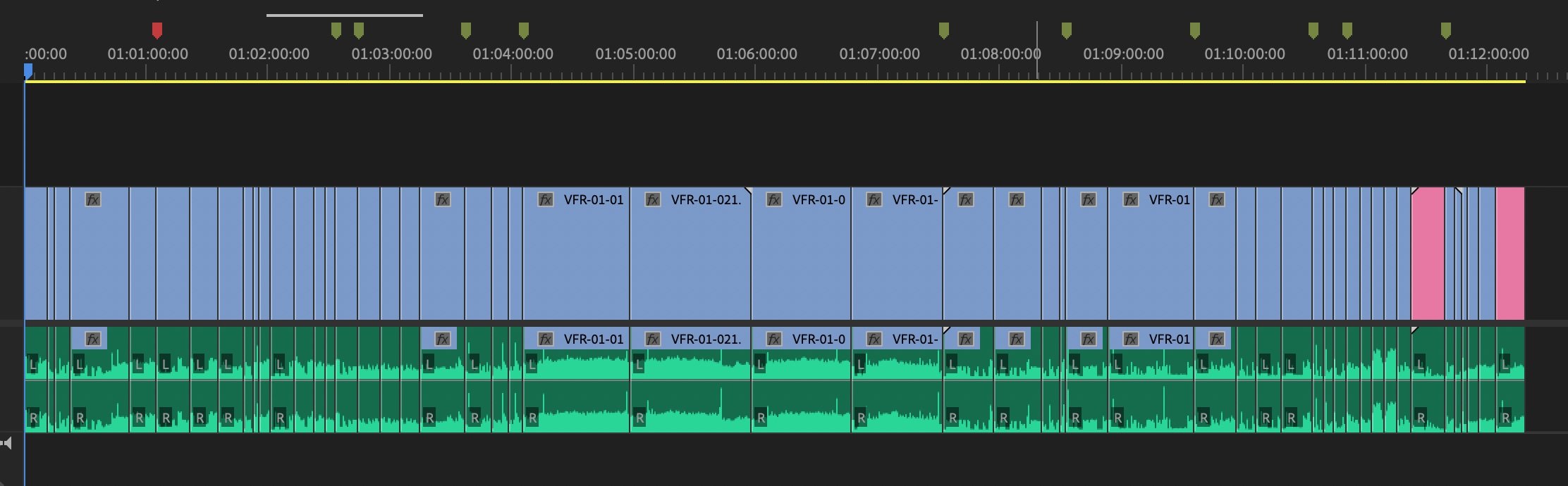Select green marker between 01:08:00:00 and 01:09:00:00
The width and height of the screenshot is (1568, 486).
coord(1067,30)
